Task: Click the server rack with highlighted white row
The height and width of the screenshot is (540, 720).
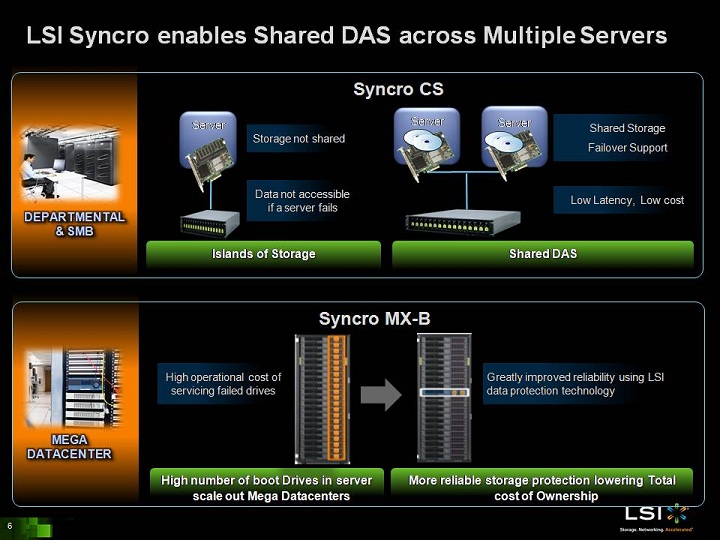Action: (x=444, y=398)
